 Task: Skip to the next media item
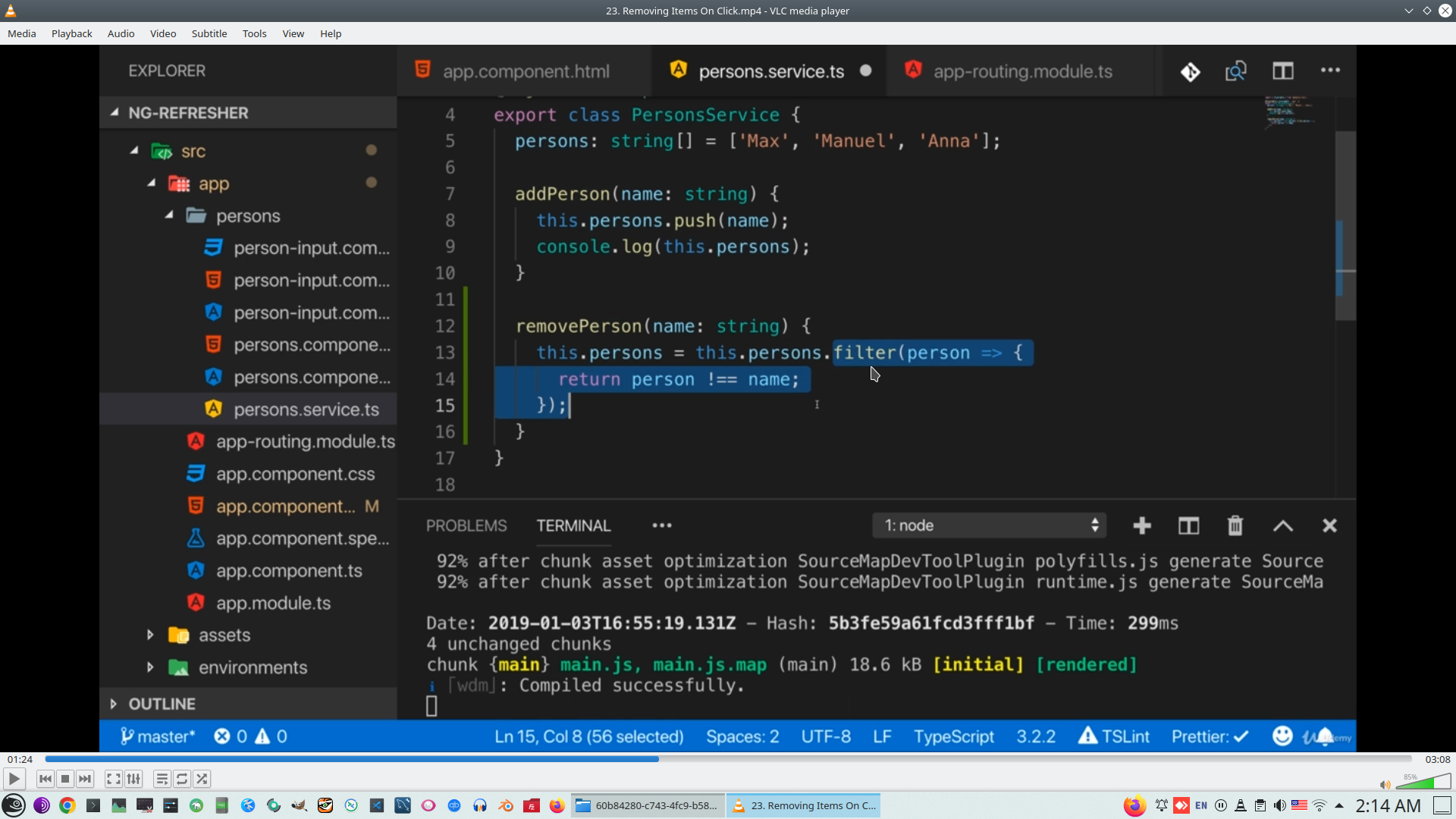coord(85,779)
